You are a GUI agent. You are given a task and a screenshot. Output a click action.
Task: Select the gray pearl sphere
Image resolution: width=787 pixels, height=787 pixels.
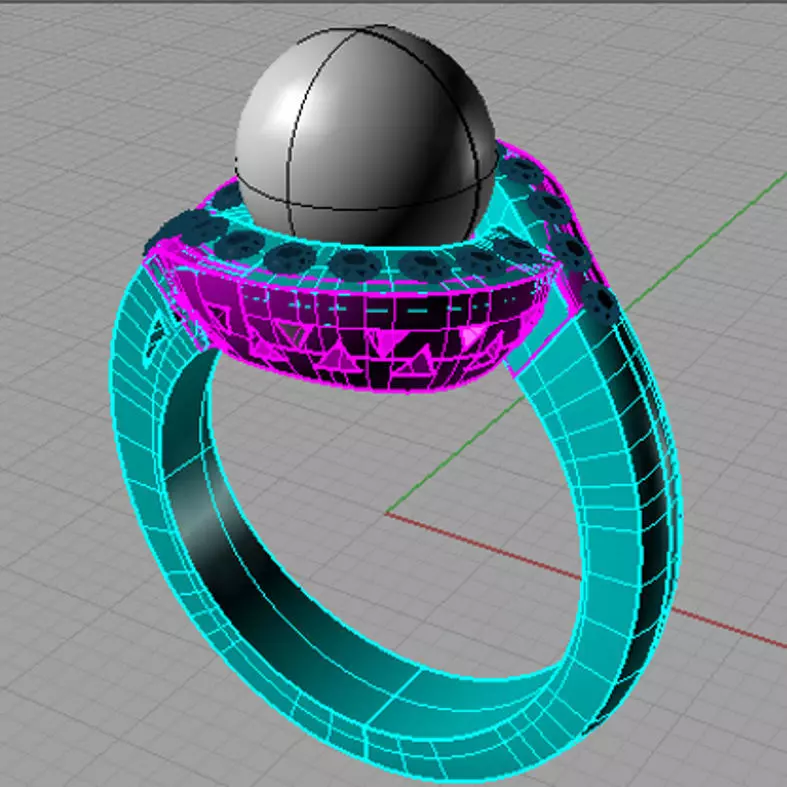pyautogui.click(x=366, y=136)
